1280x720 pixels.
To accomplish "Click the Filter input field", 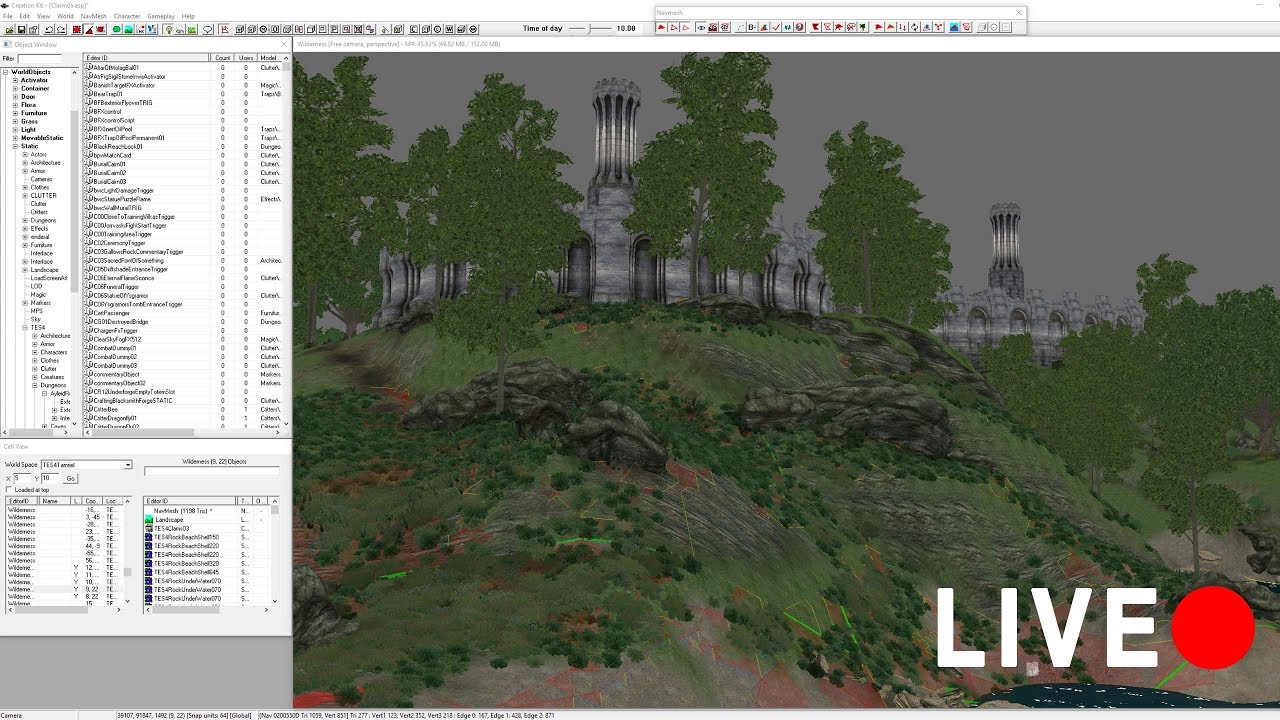I will 39,59.
